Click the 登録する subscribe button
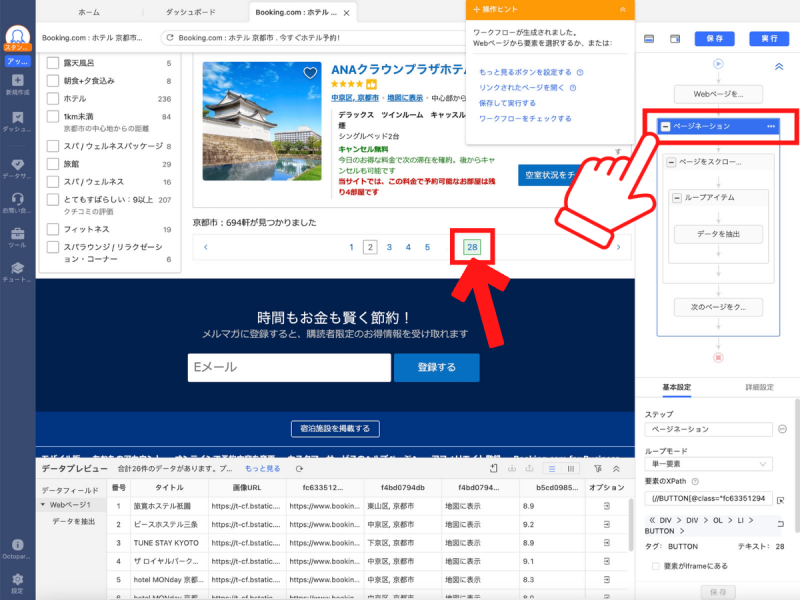The width and height of the screenshot is (800, 600). [x=437, y=367]
